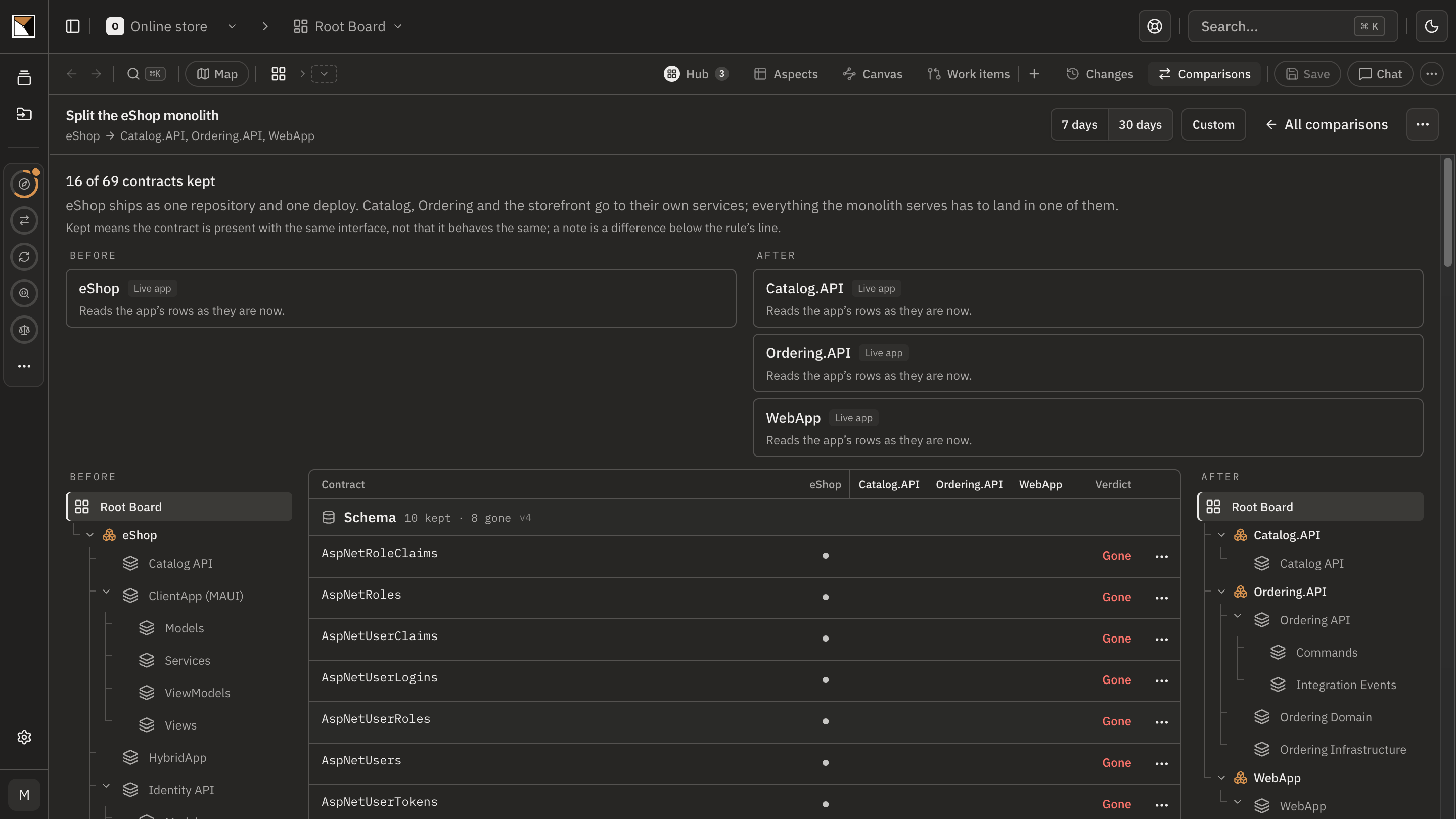This screenshot has width=1456, height=819.
Task: Select the magnifier inspect tool in left rail
Action: [x=24, y=293]
